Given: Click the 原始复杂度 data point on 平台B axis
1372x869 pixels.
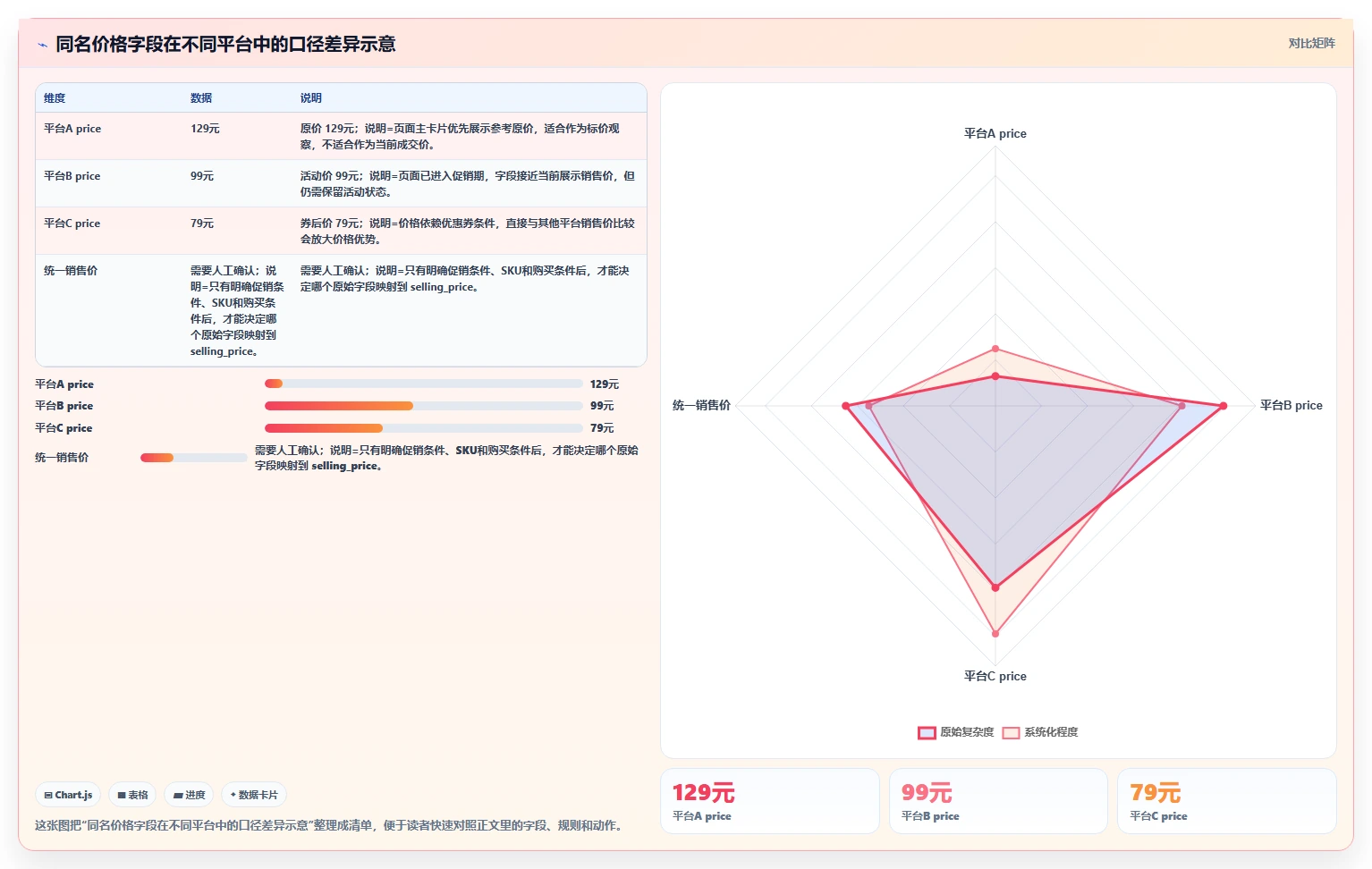Looking at the screenshot, I should 1224,406.
